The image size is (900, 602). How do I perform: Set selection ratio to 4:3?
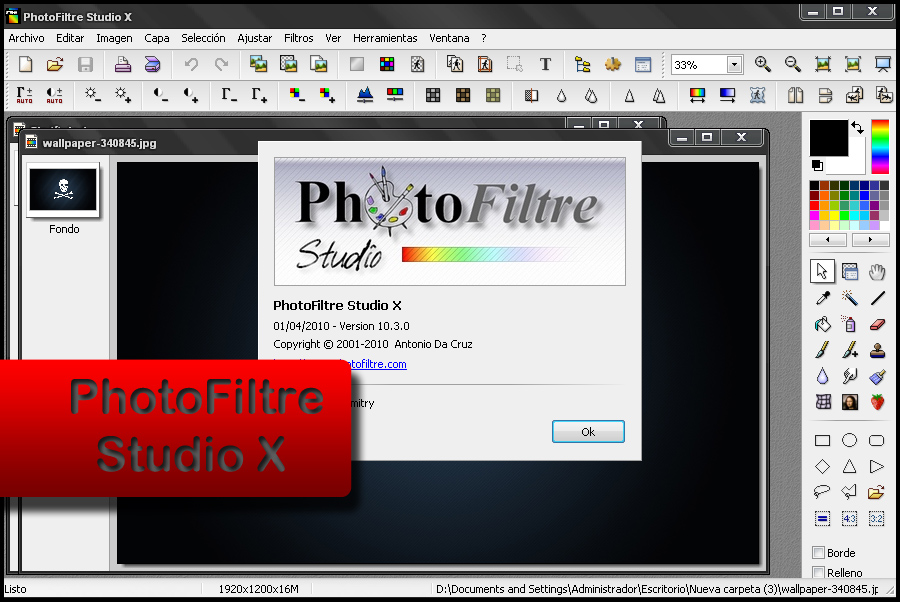click(849, 519)
